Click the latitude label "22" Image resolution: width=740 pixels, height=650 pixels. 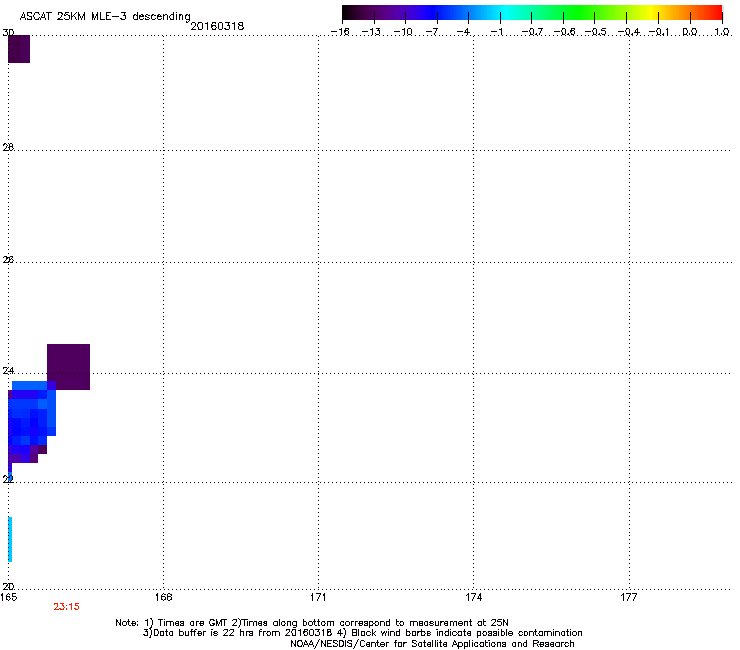(x=8, y=479)
